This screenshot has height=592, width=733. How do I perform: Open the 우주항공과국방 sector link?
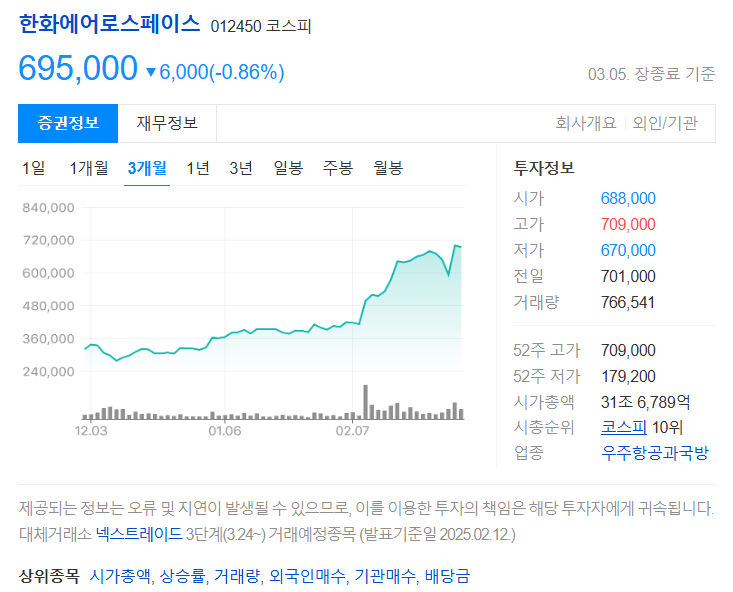click(655, 453)
